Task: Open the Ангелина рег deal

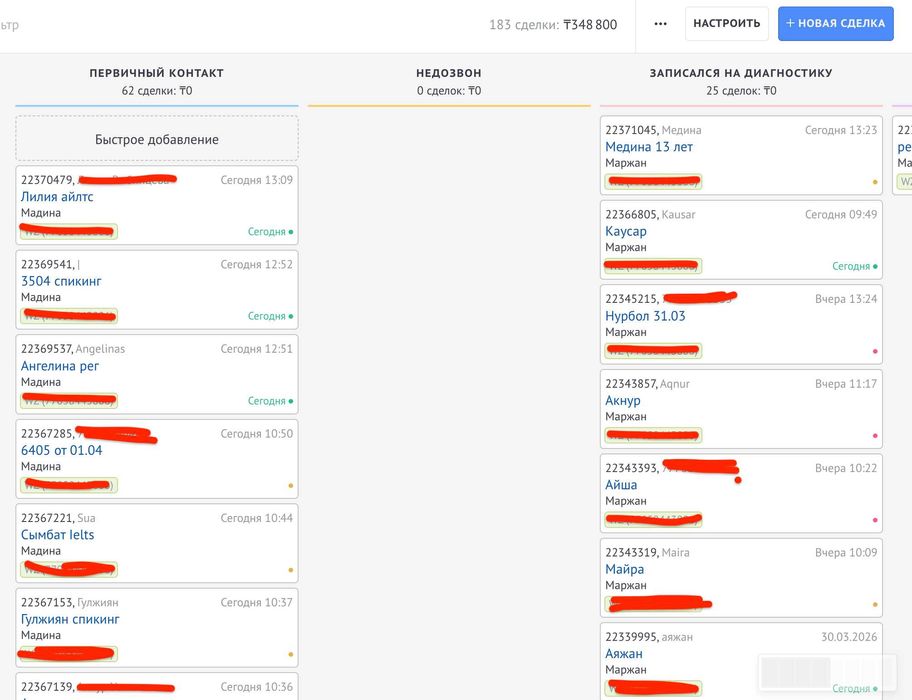Action: click(60, 366)
